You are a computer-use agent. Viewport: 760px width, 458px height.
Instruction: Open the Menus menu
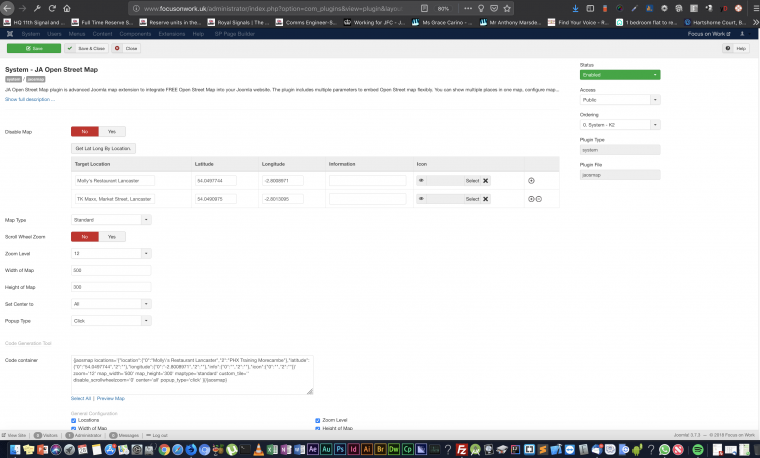77,34
